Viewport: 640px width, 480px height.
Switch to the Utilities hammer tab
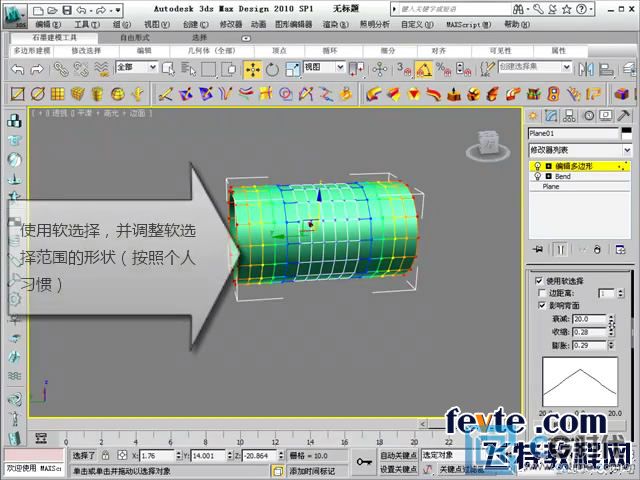tap(623, 116)
